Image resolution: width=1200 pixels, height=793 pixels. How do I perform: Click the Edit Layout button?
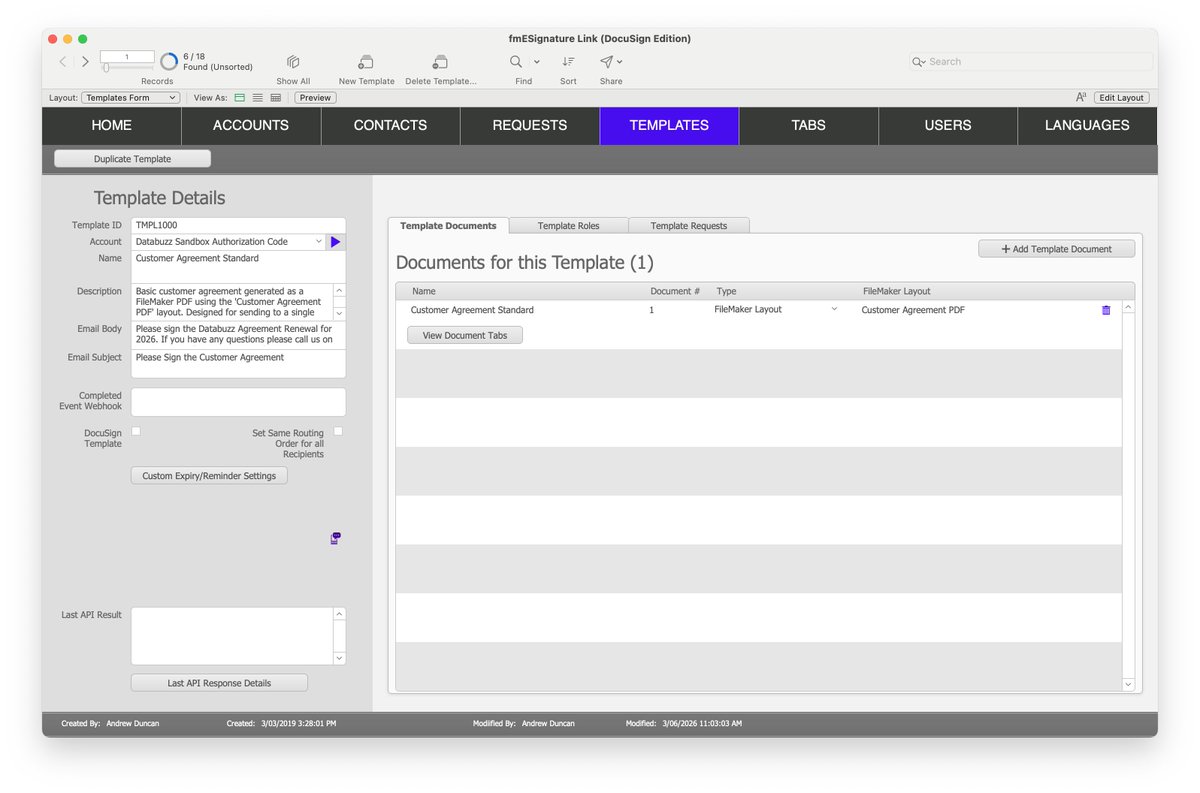point(1122,98)
